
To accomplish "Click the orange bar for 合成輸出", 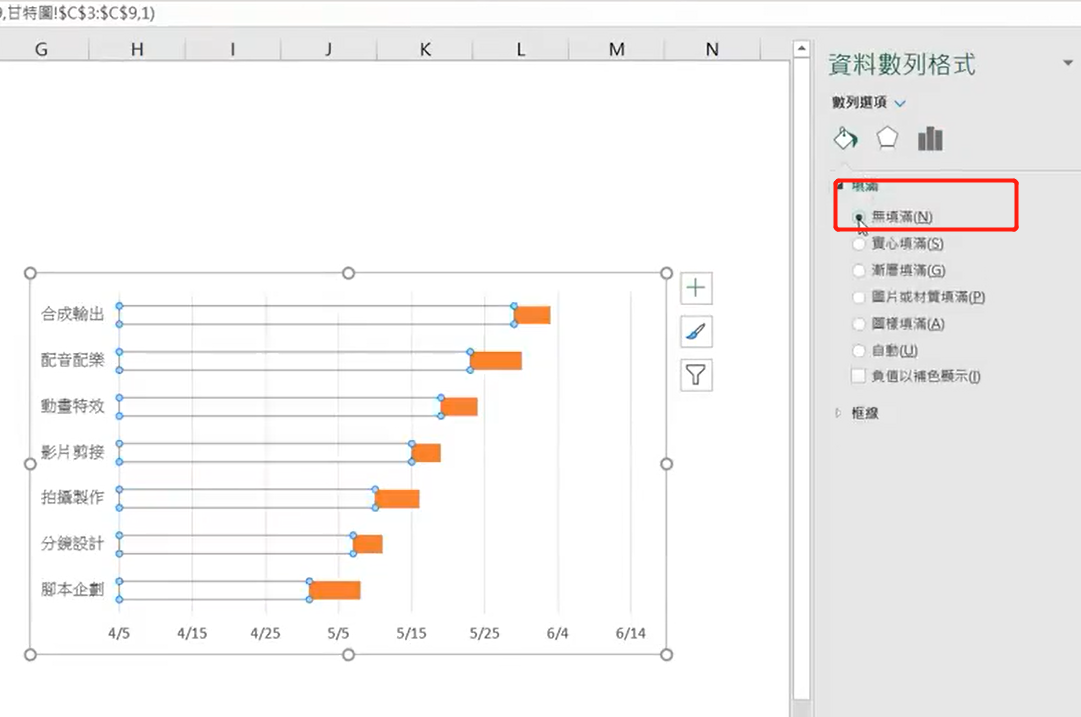I will (532, 315).
